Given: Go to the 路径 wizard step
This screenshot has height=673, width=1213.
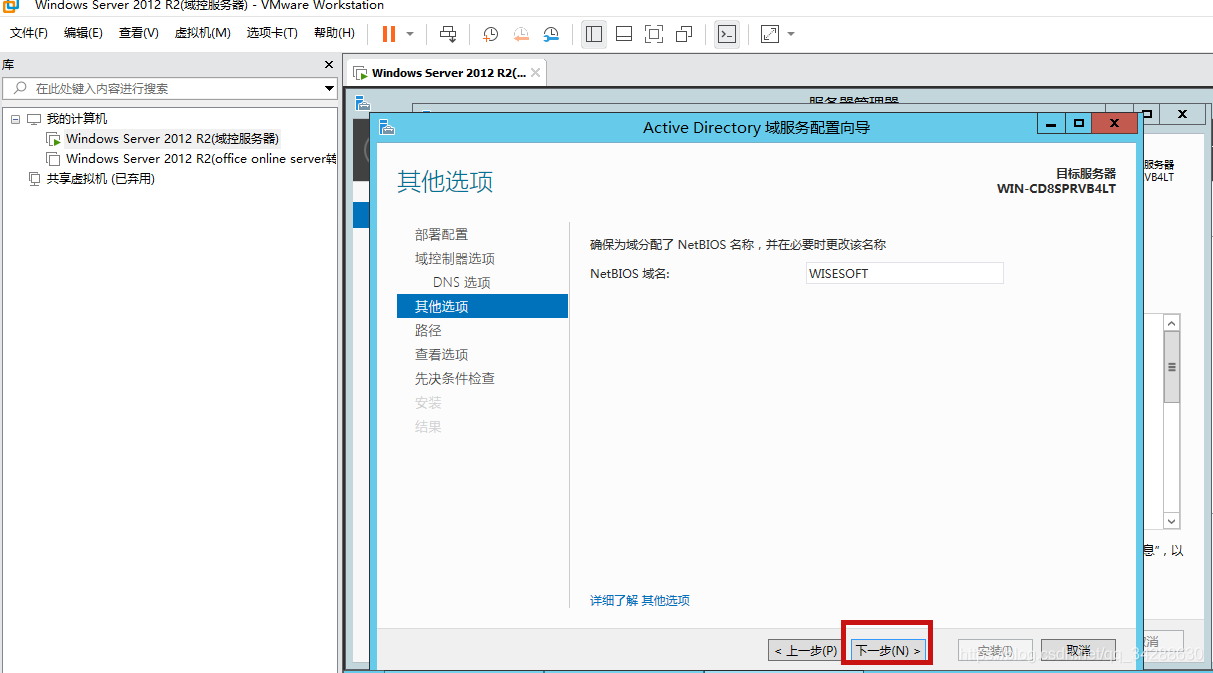Looking at the screenshot, I should (428, 330).
